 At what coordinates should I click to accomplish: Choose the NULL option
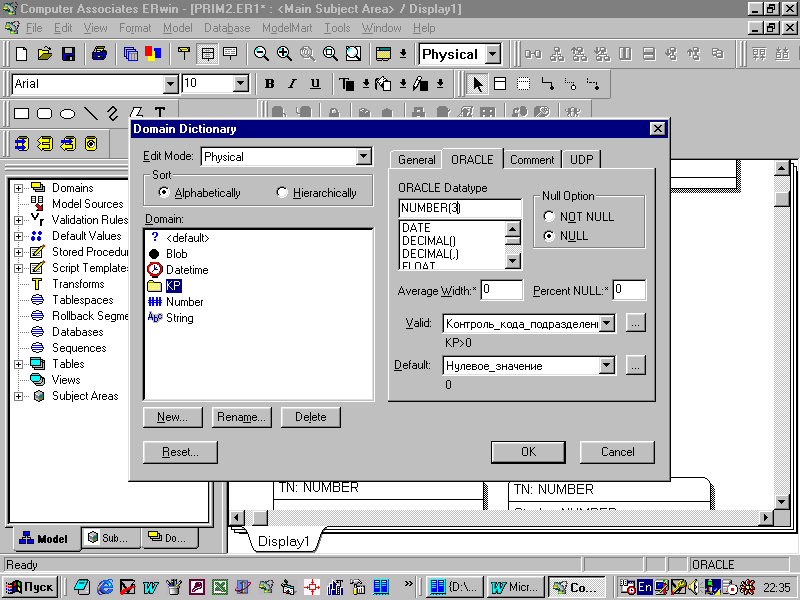click(549, 236)
